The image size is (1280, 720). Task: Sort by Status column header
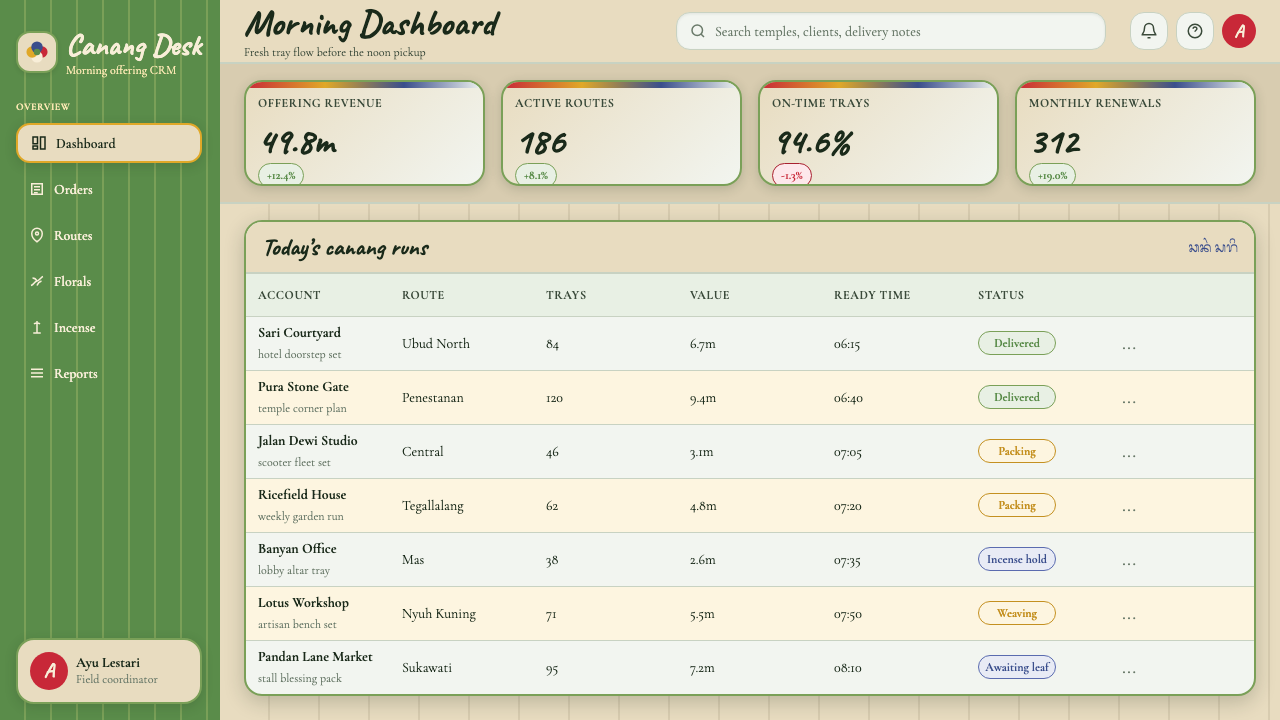pyautogui.click(x=1001, y=295)
